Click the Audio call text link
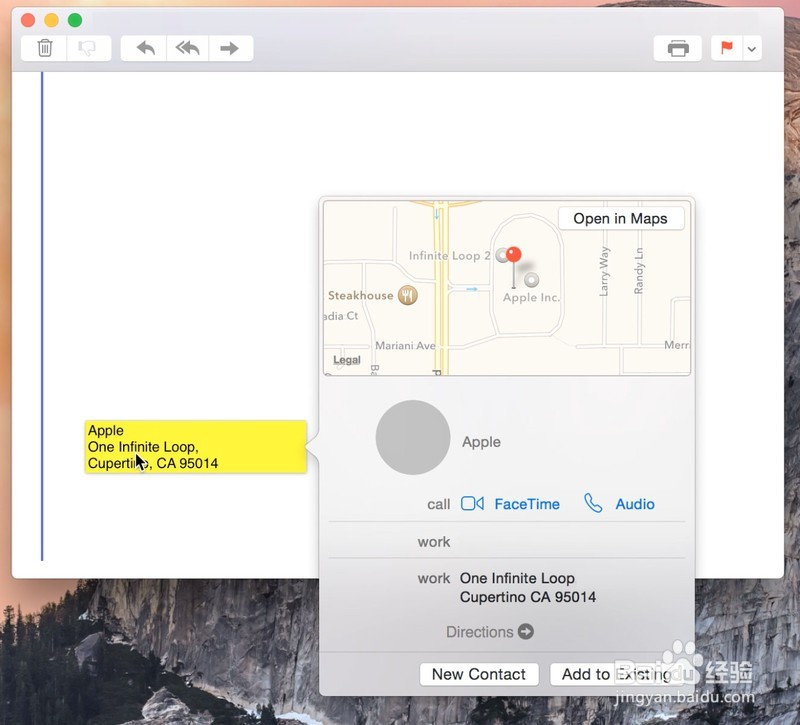The image size is (800, 725). tap(635, 504)
